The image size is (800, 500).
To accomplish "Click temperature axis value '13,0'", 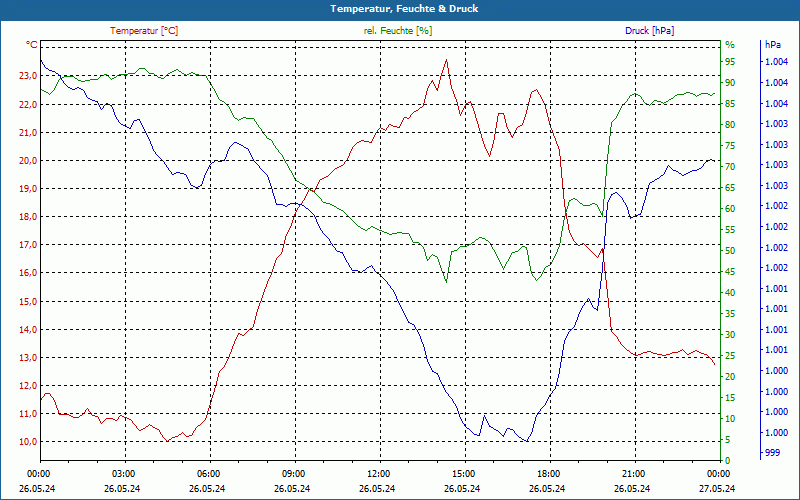I will coord(28,358).
